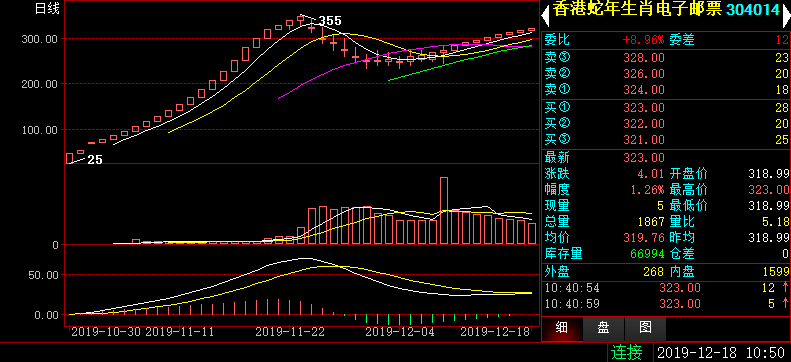This screenshot has width=791, height=362.
Task: Switch to the 细 tab
Action: (x=562, y=328)
